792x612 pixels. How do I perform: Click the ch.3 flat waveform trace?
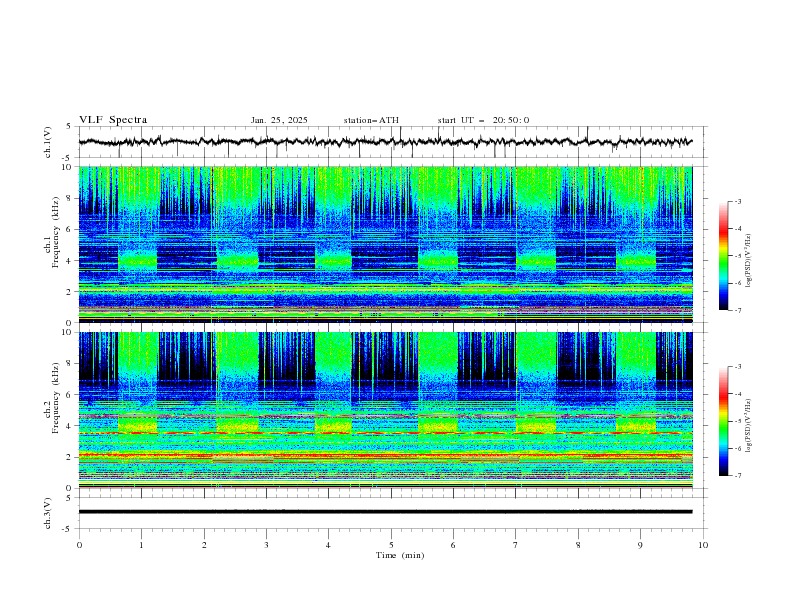click(x=385, y=512)
